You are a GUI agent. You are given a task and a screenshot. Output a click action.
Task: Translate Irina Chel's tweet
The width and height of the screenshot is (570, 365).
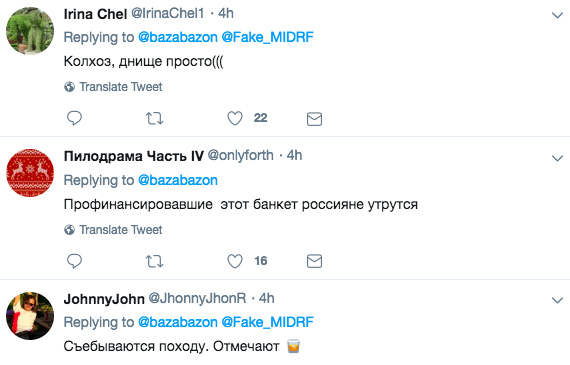coord(113,87)
